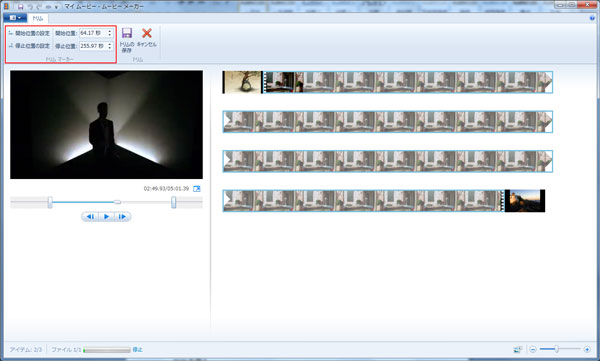Adjust stop position 255.97 spinner arrows
The width and height of the screenshot is (600, 361).
pyautogui.click(x=109, y=46)
